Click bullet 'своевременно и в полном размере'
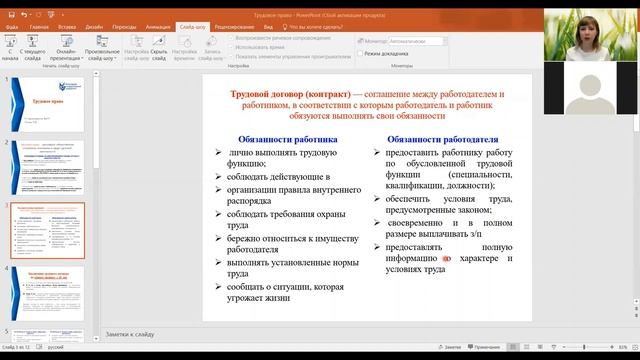The image size is (640, 360). click(x=449, y=228)
